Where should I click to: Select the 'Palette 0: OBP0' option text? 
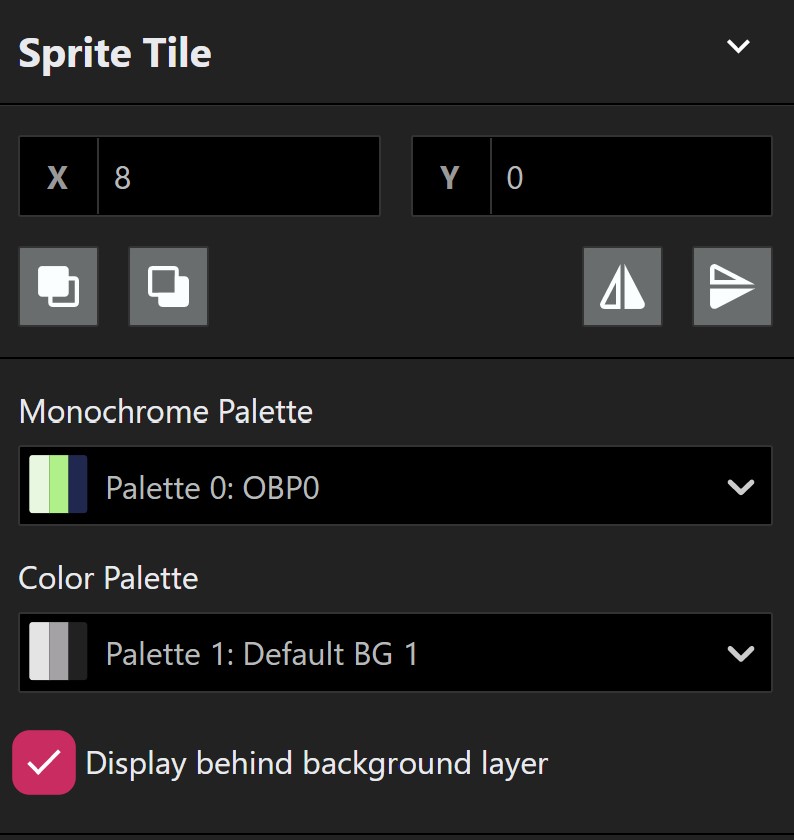point(212,488)
